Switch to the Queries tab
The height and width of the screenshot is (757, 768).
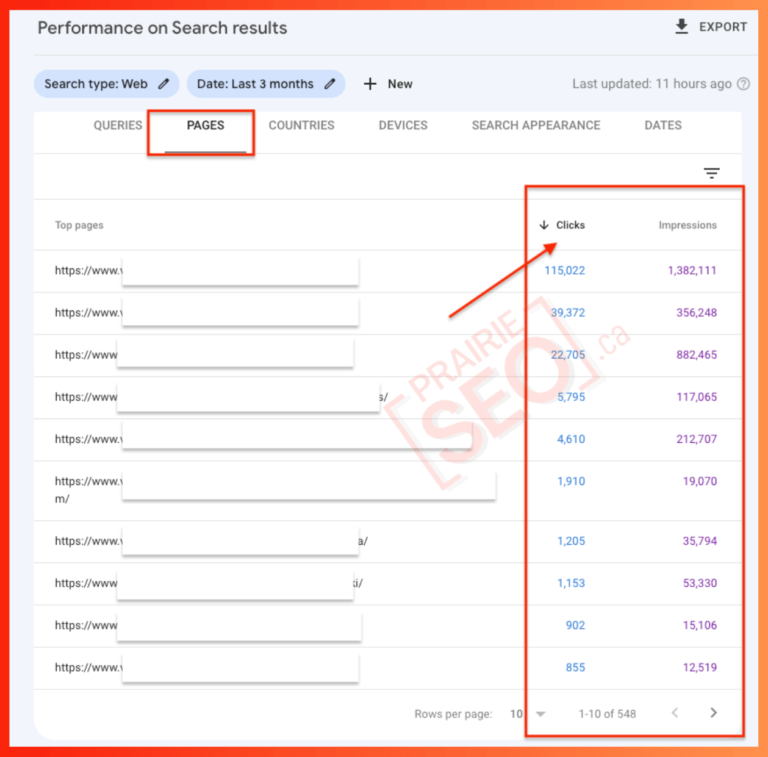[x=118, y=125]
